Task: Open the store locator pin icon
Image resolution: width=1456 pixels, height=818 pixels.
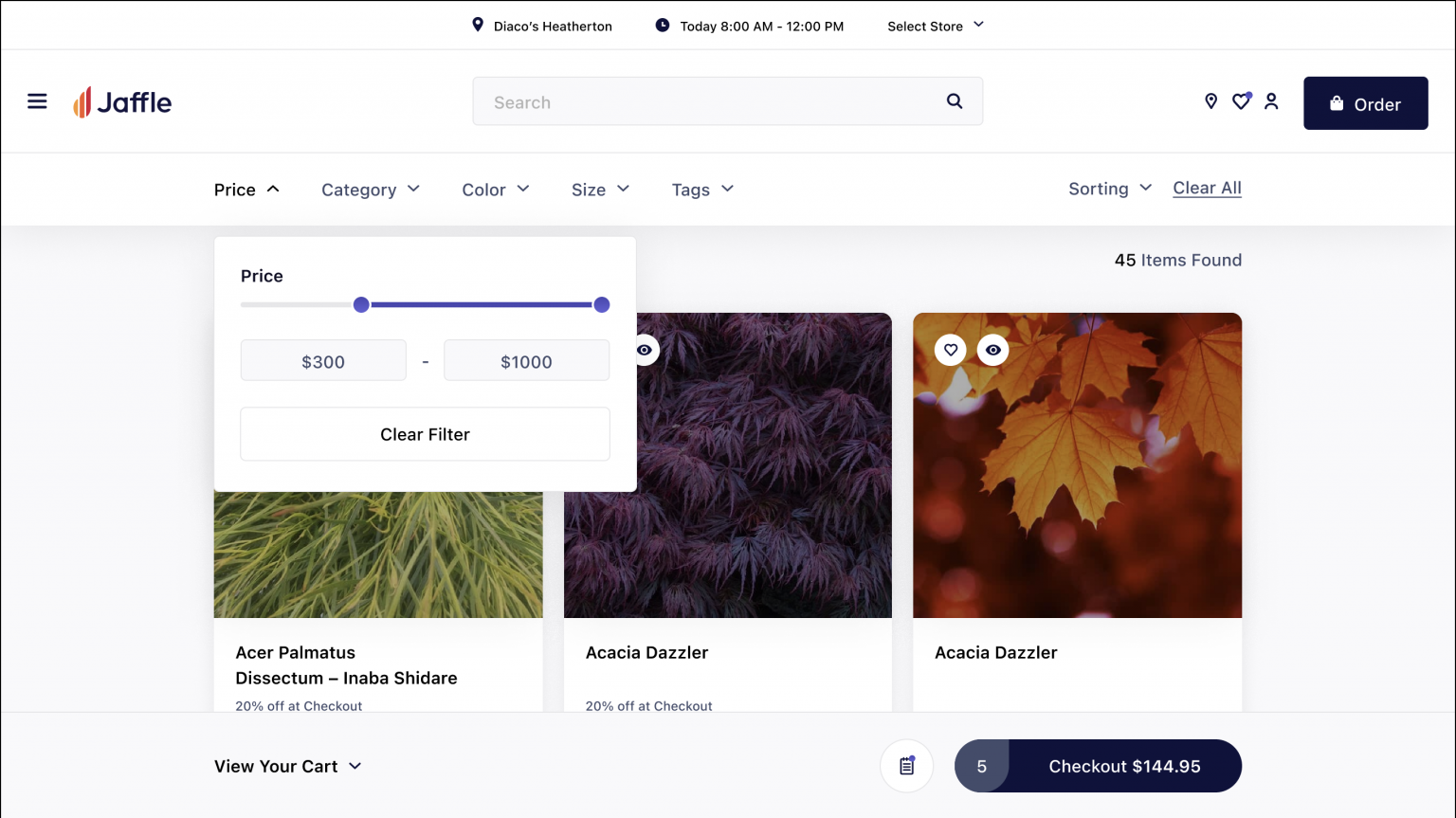Action: [1210, 100]
